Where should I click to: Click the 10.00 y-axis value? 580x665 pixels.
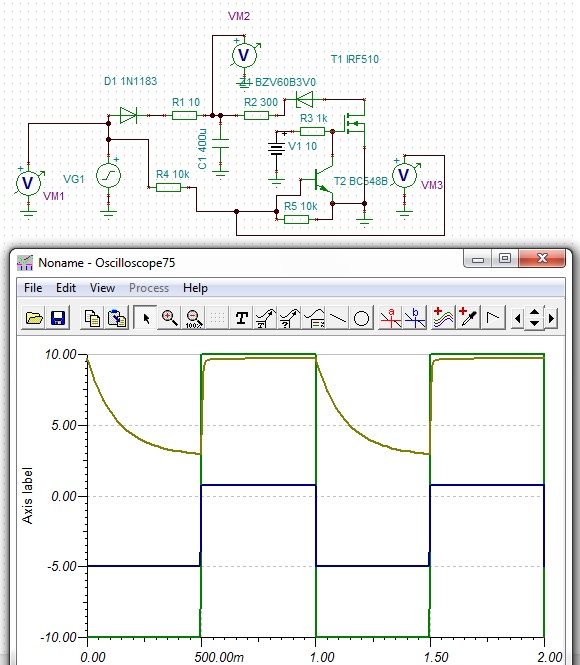click(x=61, y=354)
